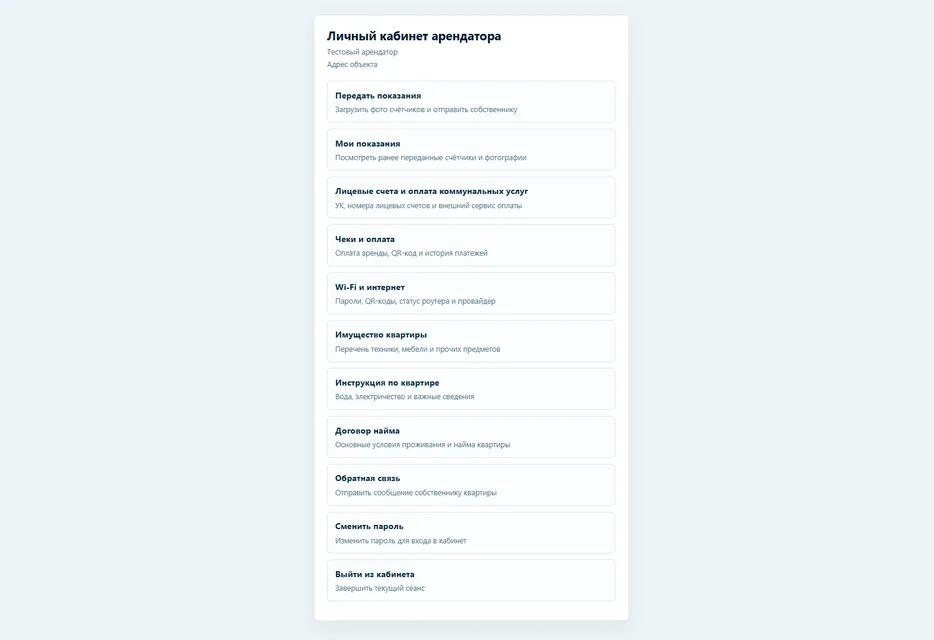
Task: Click Отправить сообщение собственнику квартиры text
Action: tap(416, 493)
